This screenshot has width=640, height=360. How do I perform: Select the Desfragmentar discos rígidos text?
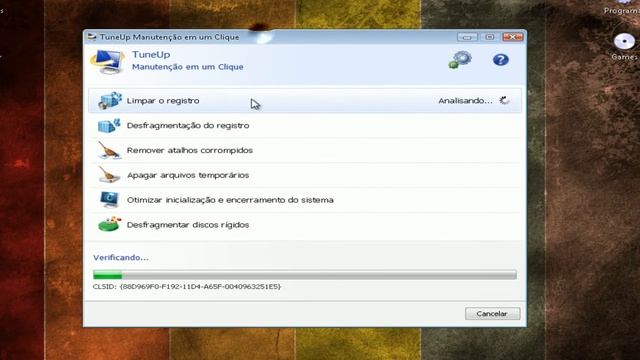[x=188, y=225]
